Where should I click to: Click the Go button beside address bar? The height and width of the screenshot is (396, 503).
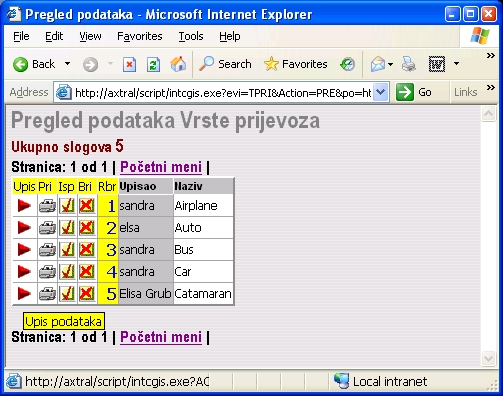414,92
